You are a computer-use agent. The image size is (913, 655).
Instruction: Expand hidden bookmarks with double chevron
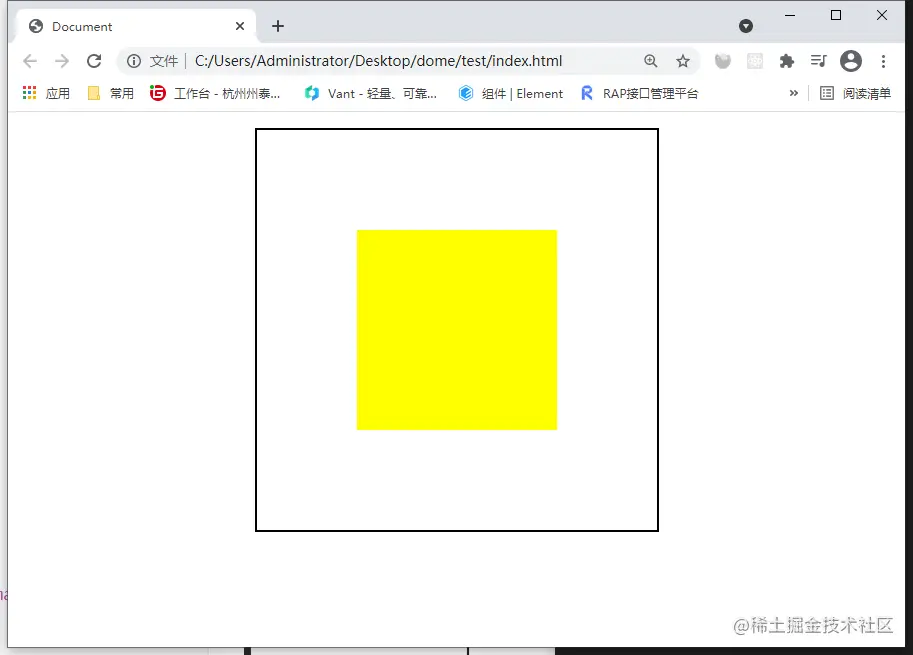pyautogui.click(x=794, y=93)
